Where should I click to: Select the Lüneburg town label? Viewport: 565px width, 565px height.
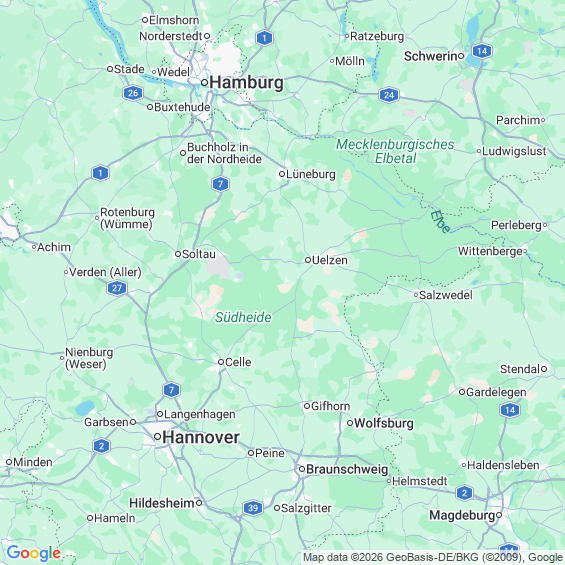tap(311, 174)
